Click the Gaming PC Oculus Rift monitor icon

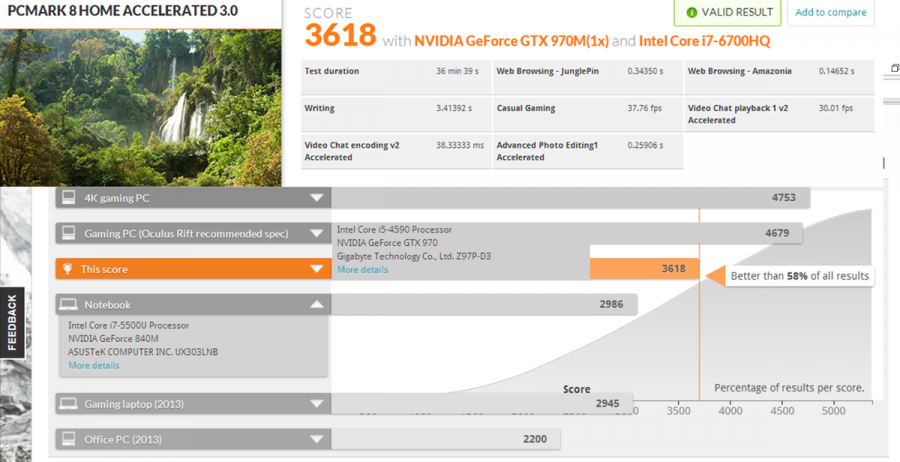69,234
